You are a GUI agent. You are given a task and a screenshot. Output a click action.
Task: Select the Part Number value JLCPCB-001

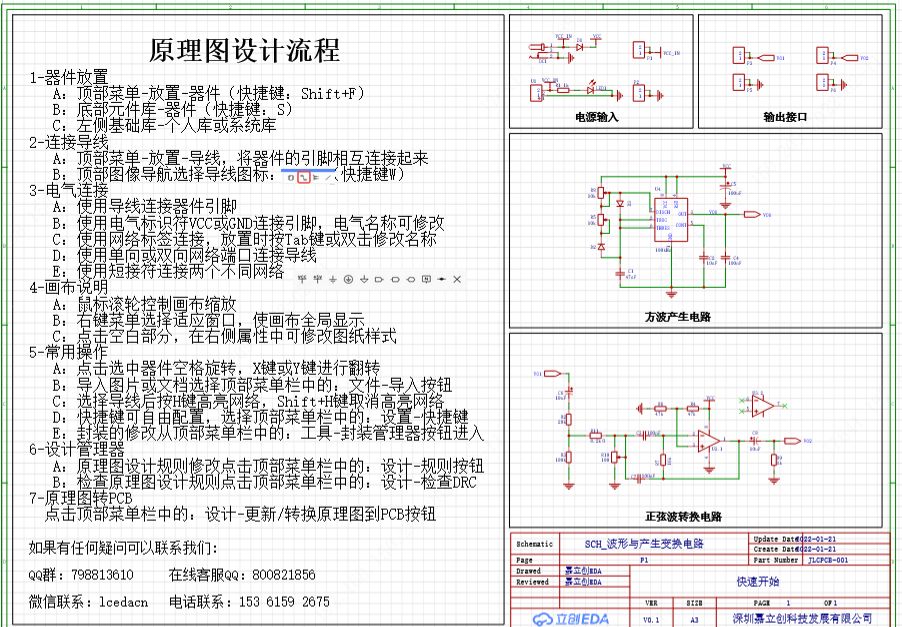828,560
